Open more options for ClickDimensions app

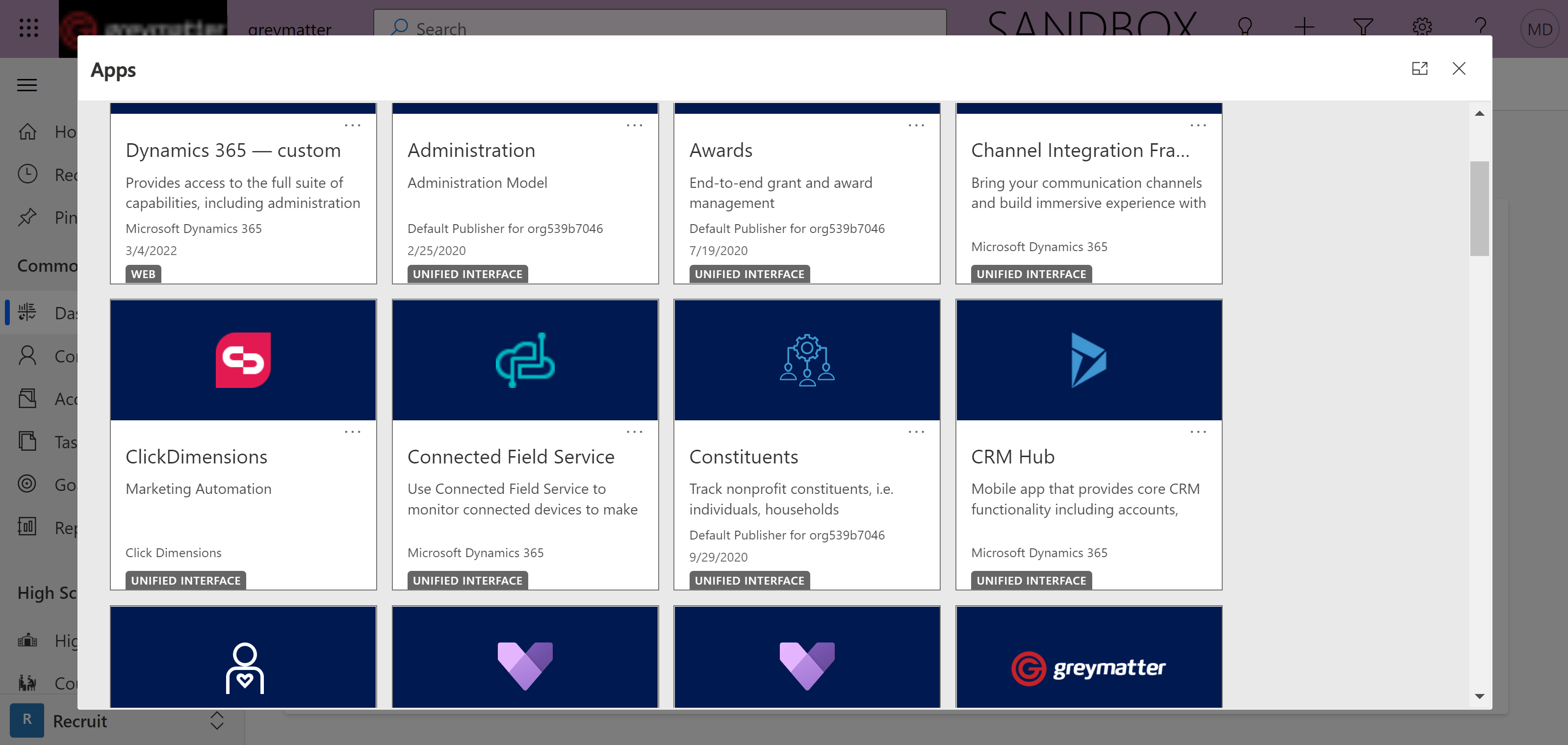click(353, 432)
